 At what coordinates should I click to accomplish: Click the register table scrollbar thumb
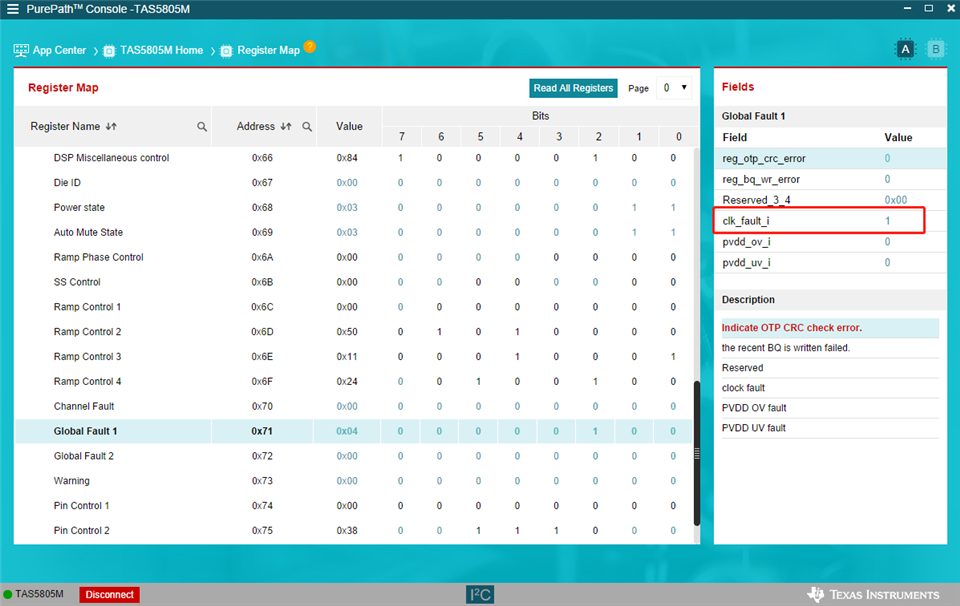(x=697, y=453)
